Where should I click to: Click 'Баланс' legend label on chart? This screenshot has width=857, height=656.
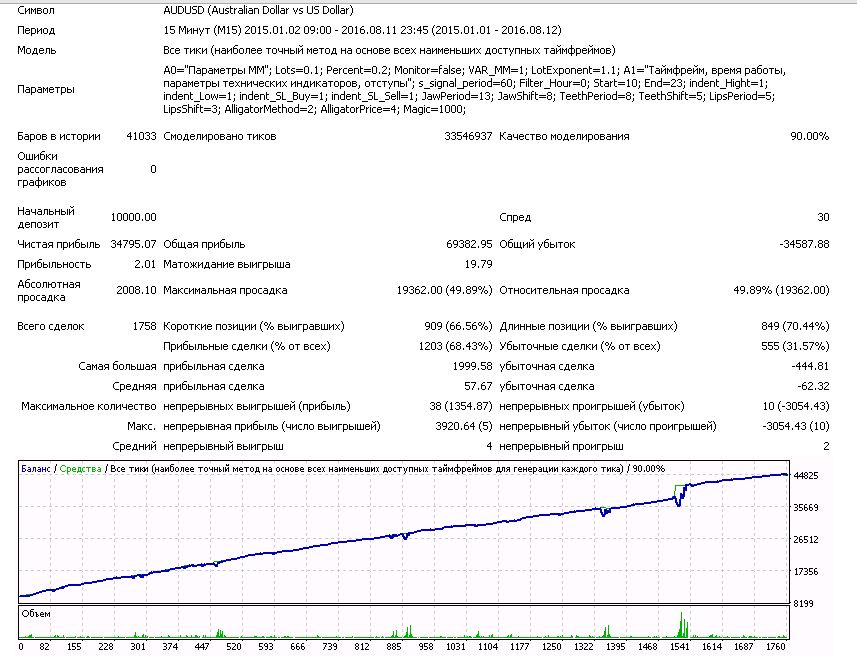pos(36,469)
